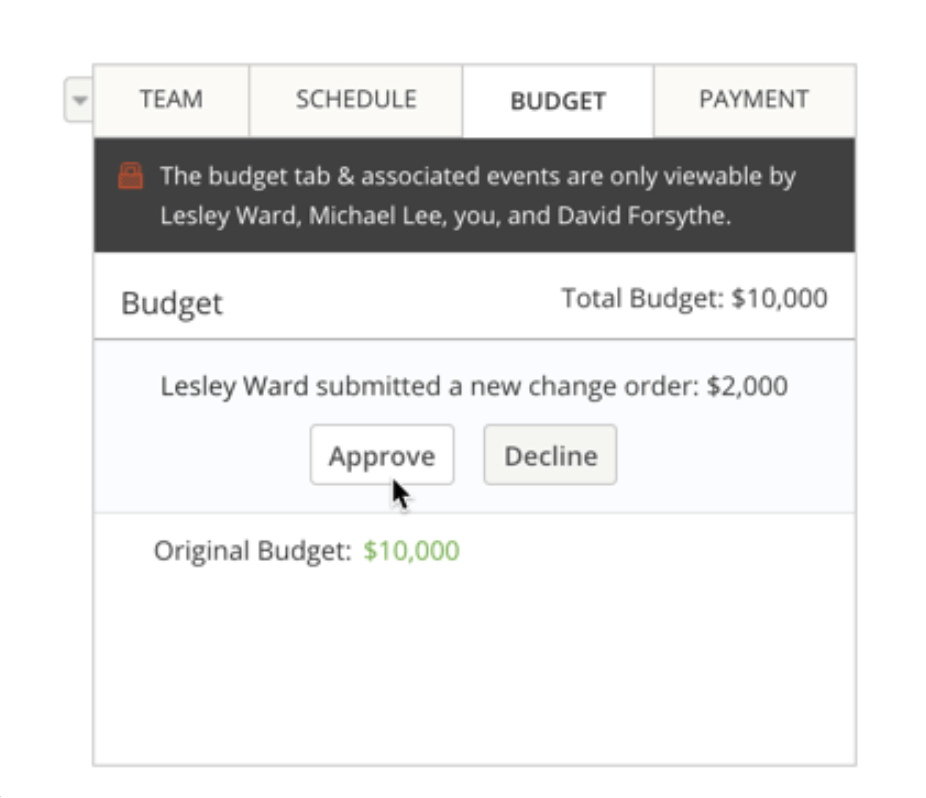Go to the PAYMENT tab
926x798 pixels.
click(754, 100)
